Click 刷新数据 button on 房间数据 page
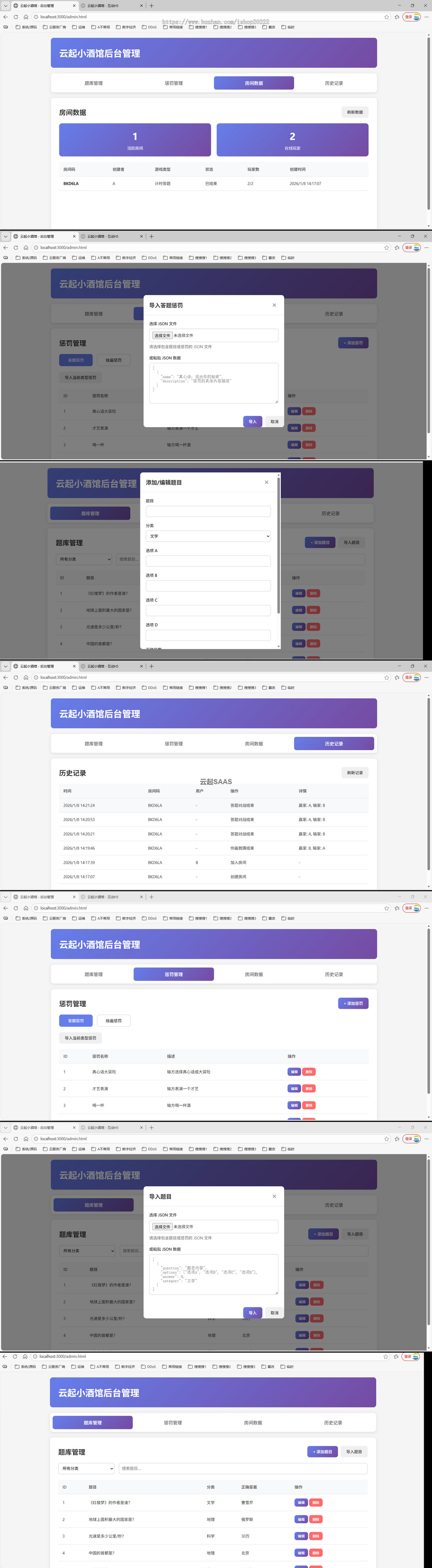432x1568 pixels. 355,112
